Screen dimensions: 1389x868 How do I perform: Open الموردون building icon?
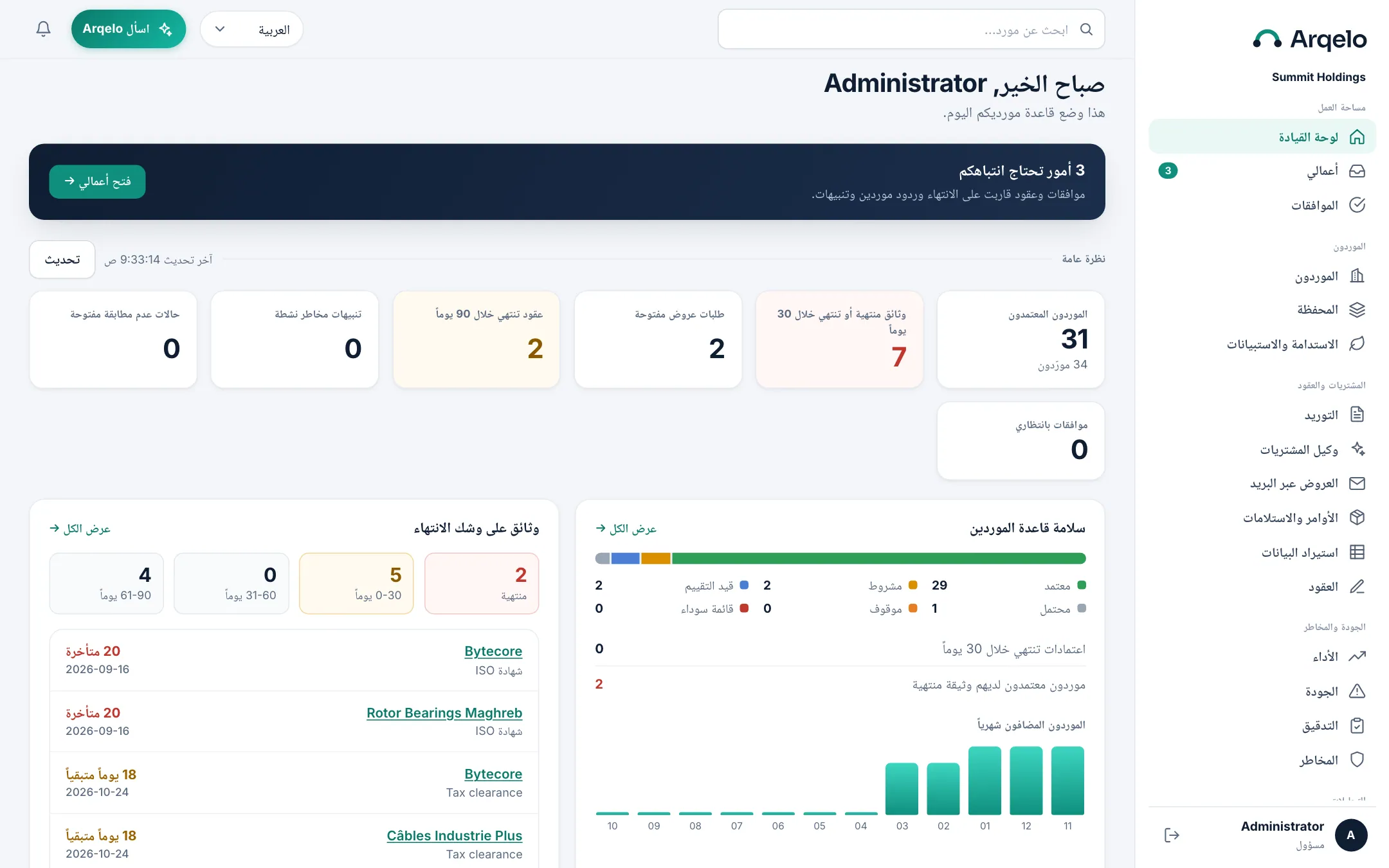coord(1357,276)
